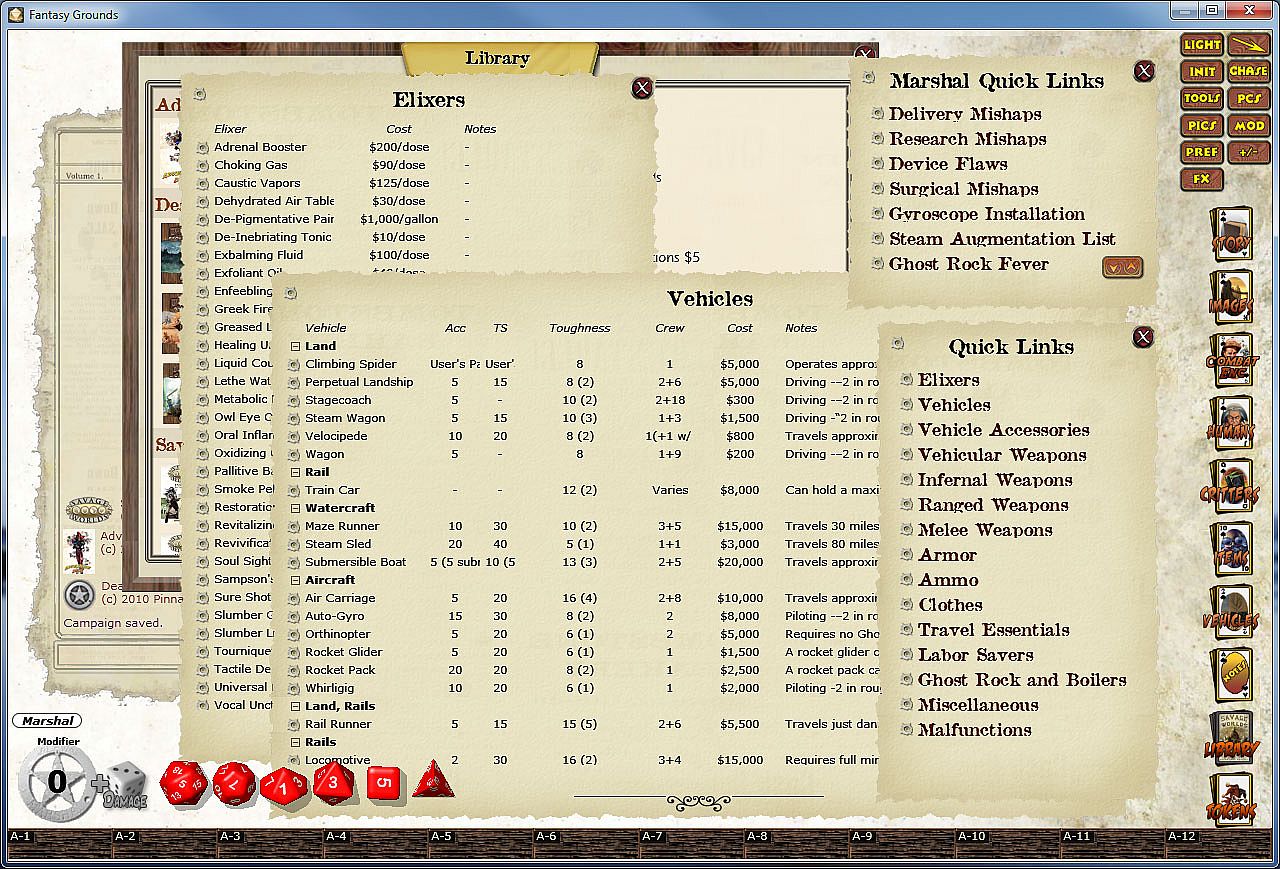Click the link icon beside Choking Gas

[x=202, y=165]
